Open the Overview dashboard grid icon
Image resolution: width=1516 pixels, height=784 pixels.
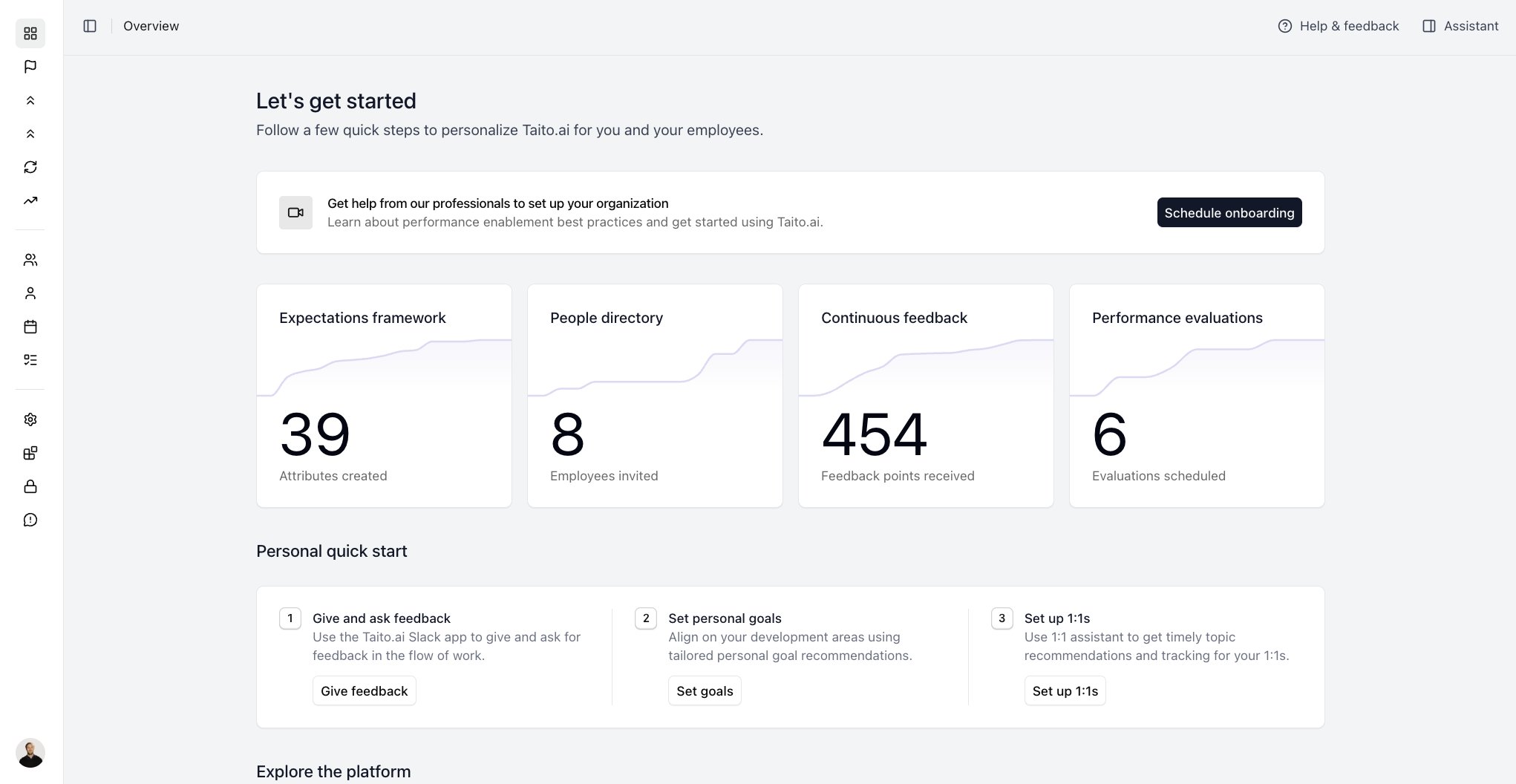coord(30,33)
